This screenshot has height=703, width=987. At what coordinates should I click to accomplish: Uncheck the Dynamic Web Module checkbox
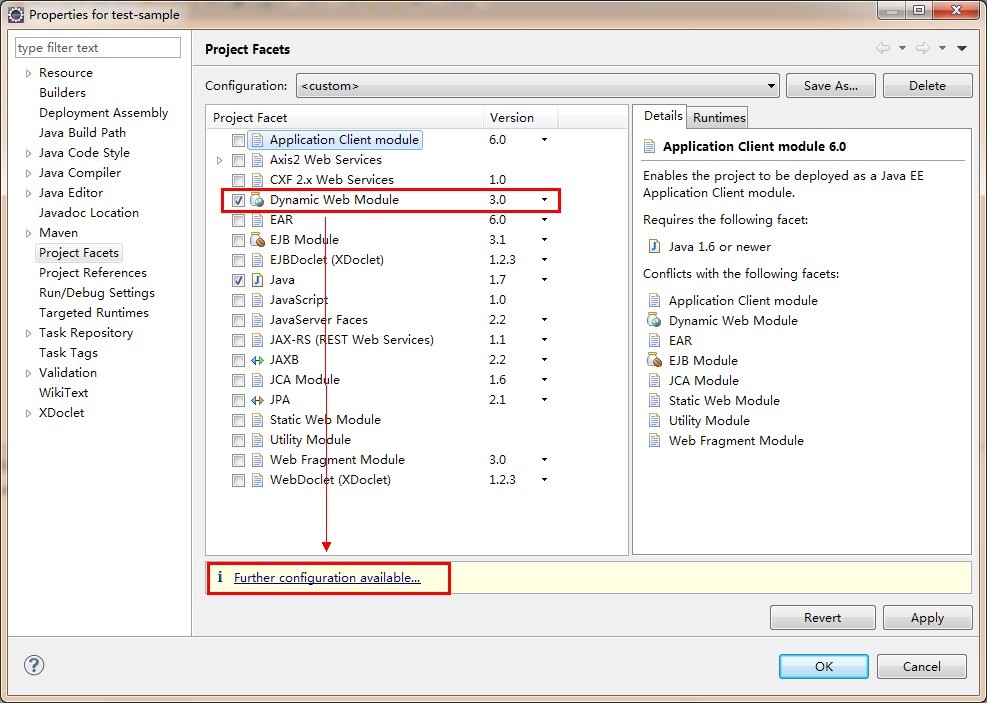239,200
